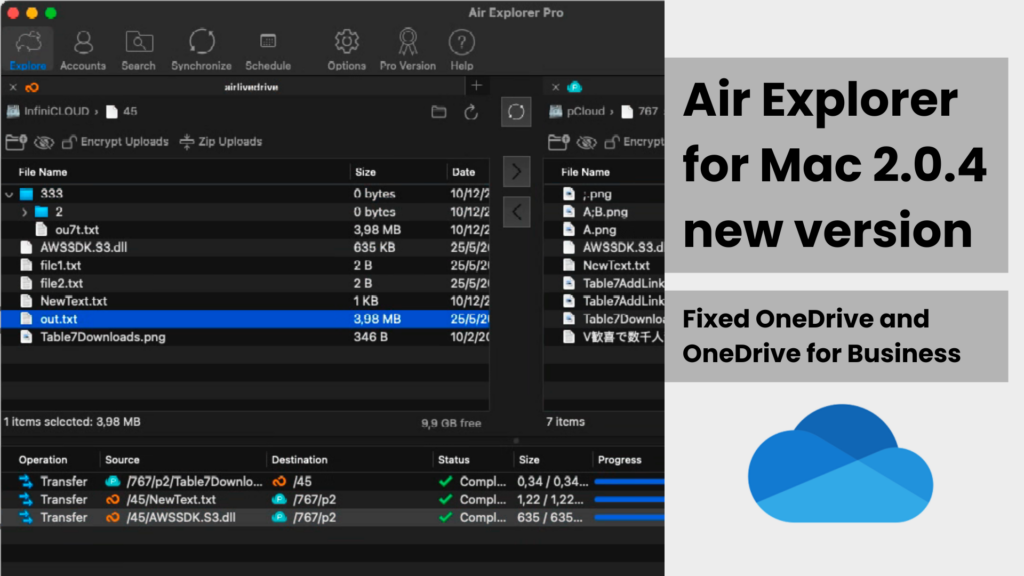The height and width of the screenshot is (576, 1024).
Task: Expand the folder named 2
Action: 25,212
